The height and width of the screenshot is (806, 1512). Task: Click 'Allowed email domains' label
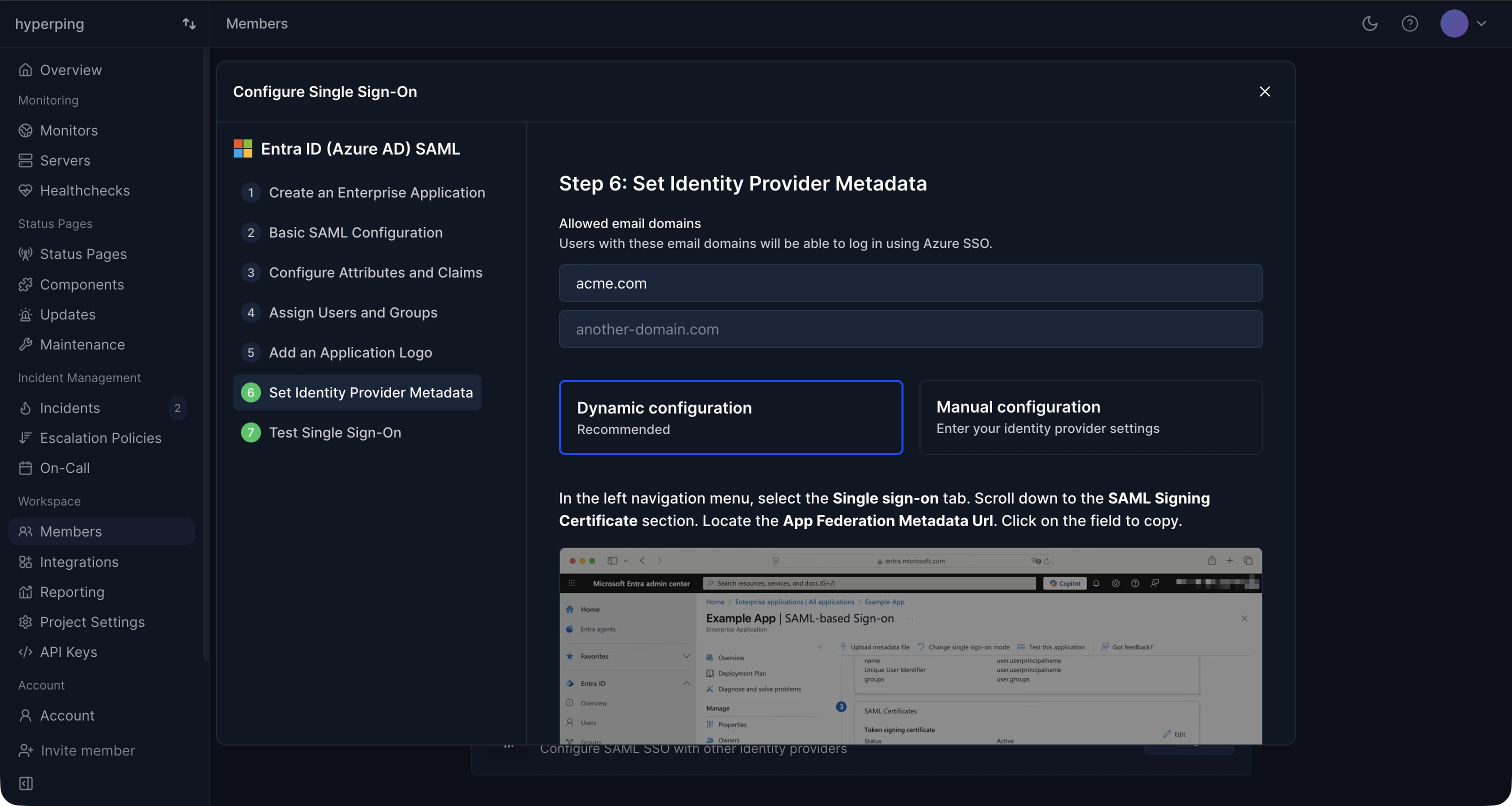[629, 223]
